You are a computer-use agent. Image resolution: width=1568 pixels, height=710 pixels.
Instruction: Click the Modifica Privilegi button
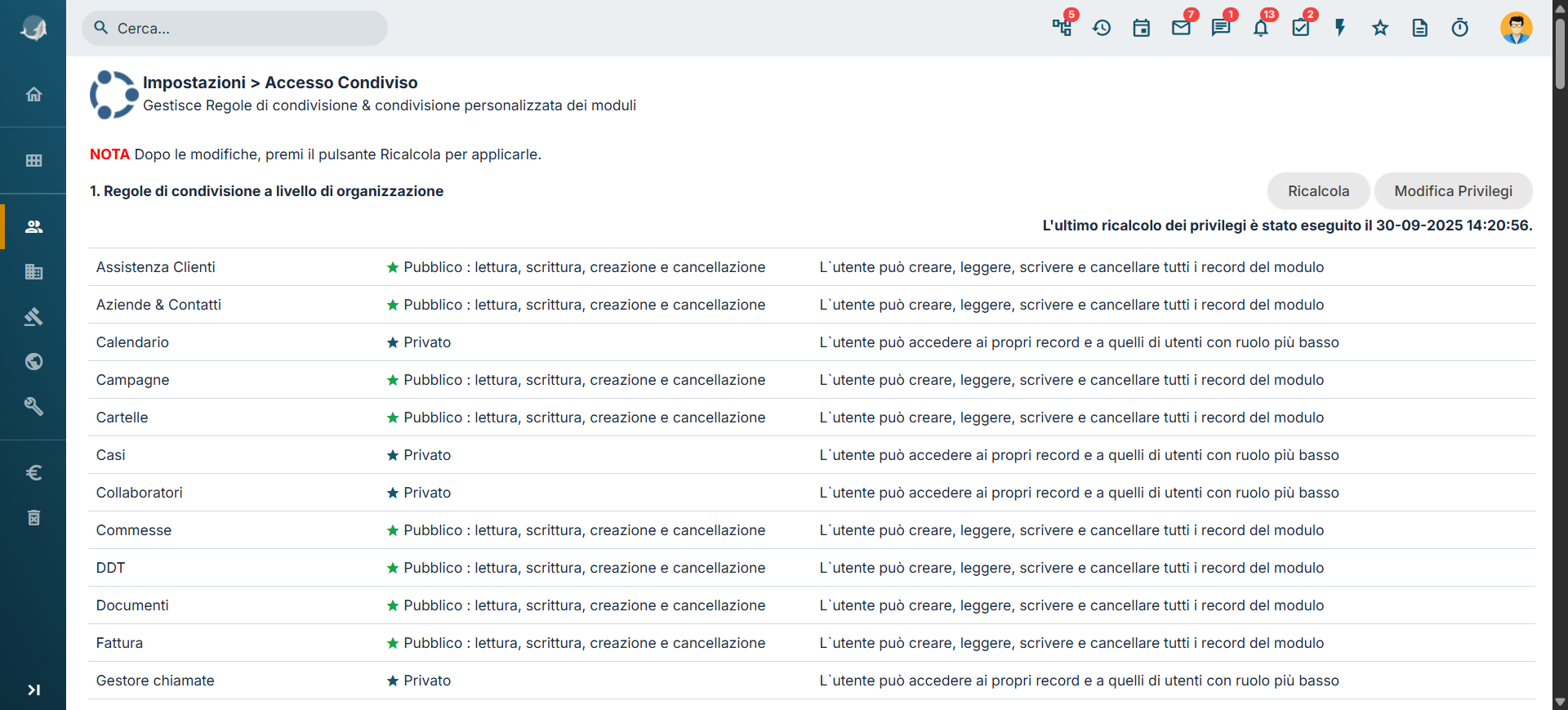pyautogui.click(x=1453, y=191)
